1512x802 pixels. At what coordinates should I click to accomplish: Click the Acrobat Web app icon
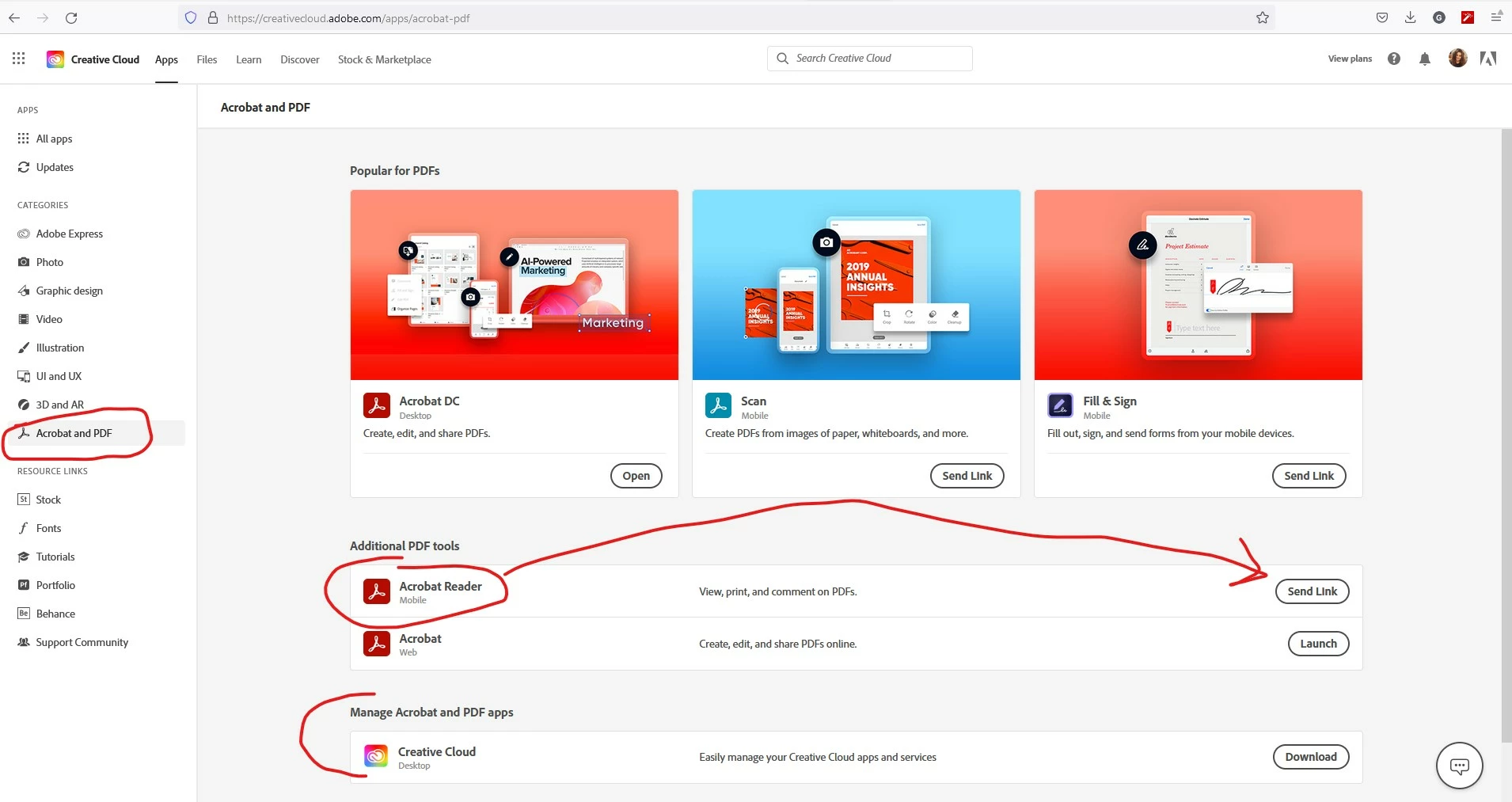tap(377, 644)
